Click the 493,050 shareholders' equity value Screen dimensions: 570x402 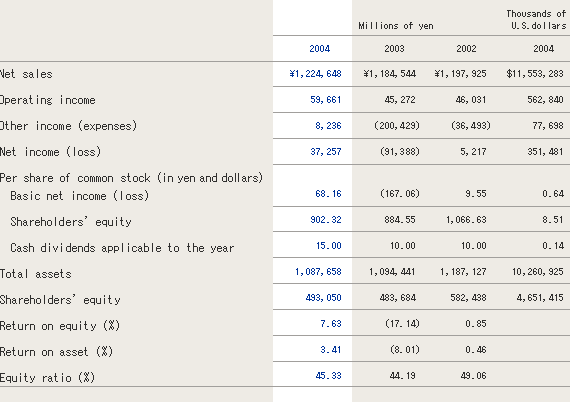click(324, 298)
